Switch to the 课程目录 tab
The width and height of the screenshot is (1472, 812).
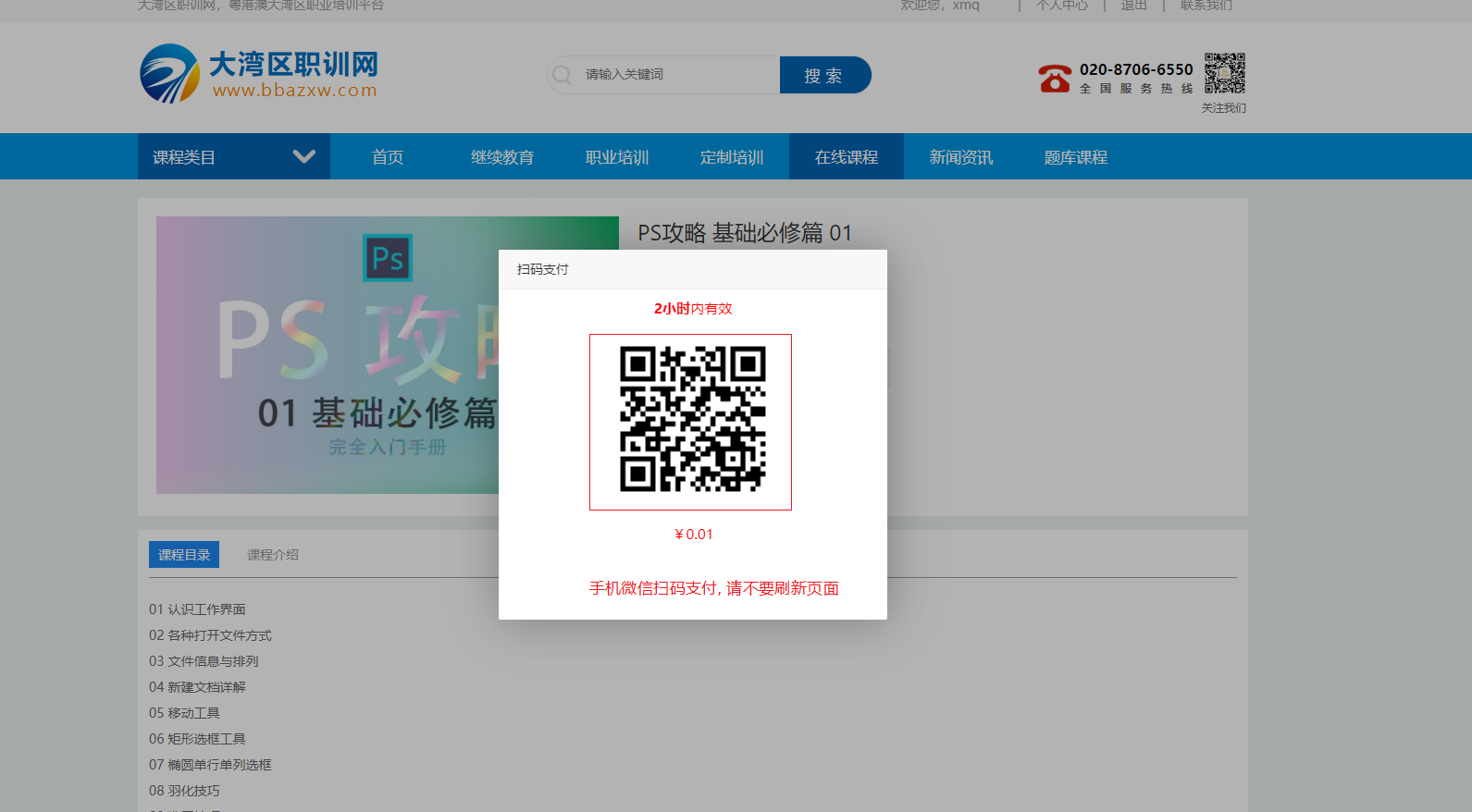click(x=184, y=555)
